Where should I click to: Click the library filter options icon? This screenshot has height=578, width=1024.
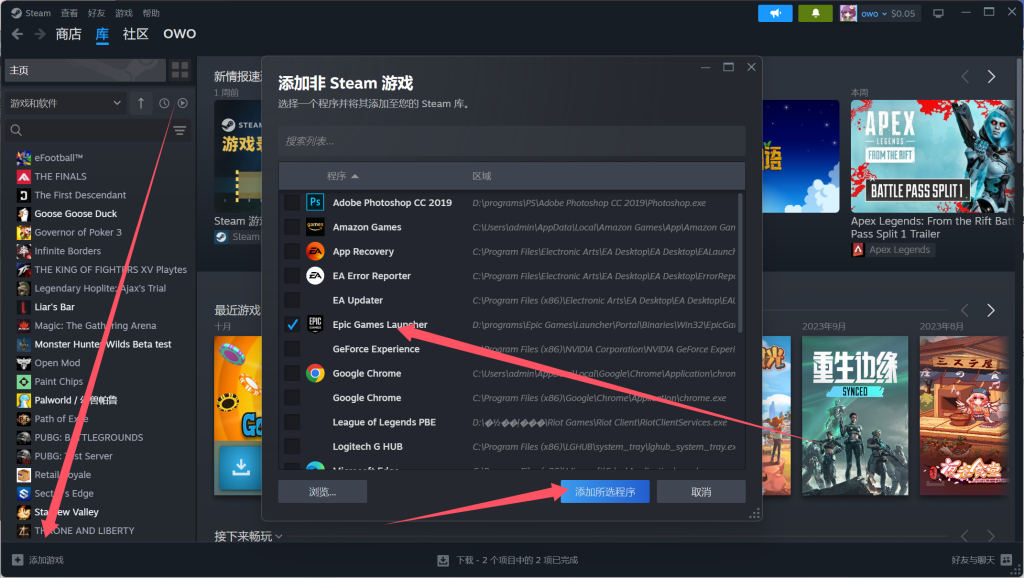coord(180,130)
